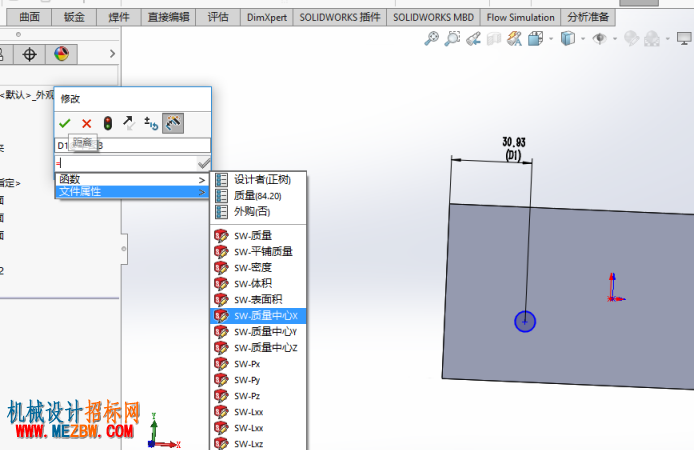Open the SOLIDWORKS 插件 tab
The image size is (694, 450).
(x=340, y=17)
